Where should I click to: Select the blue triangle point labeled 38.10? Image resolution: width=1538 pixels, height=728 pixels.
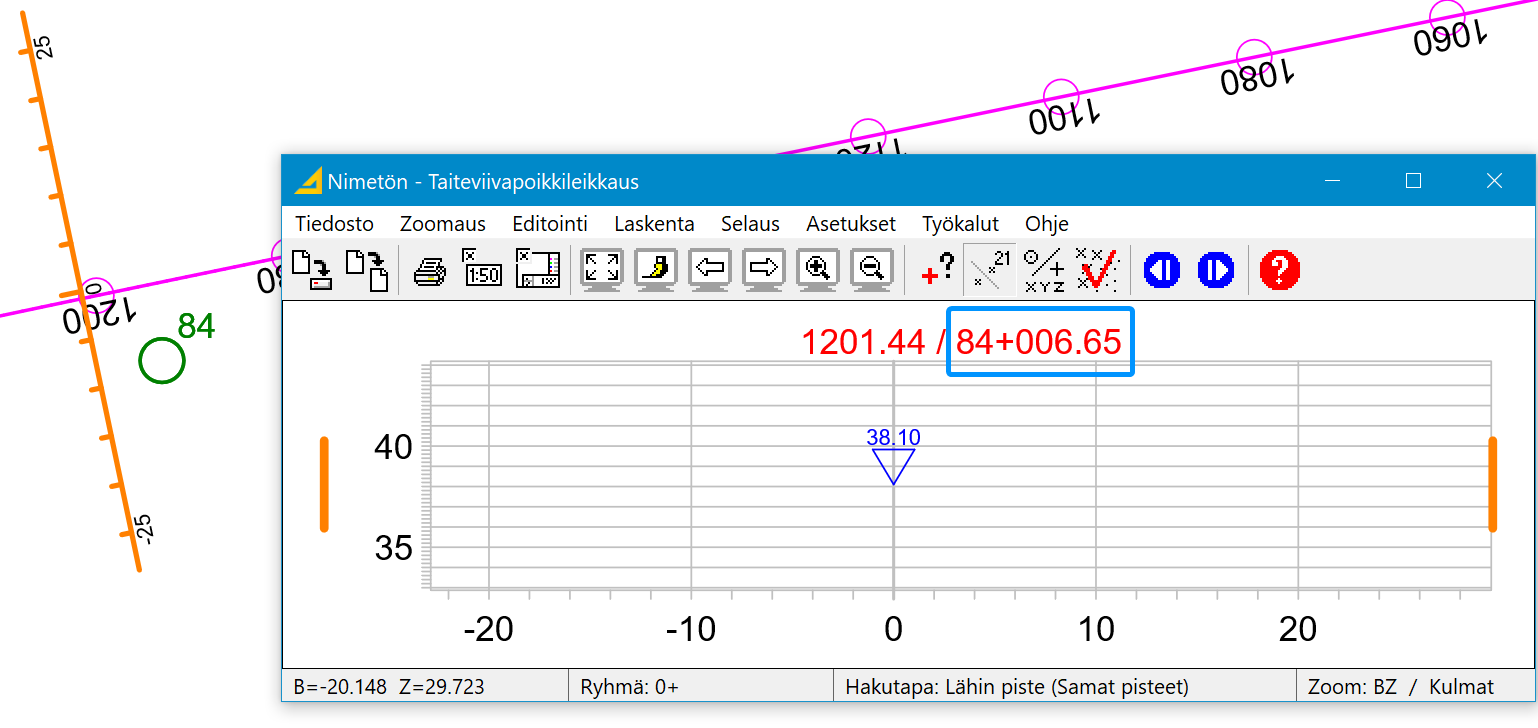point(893,465)
